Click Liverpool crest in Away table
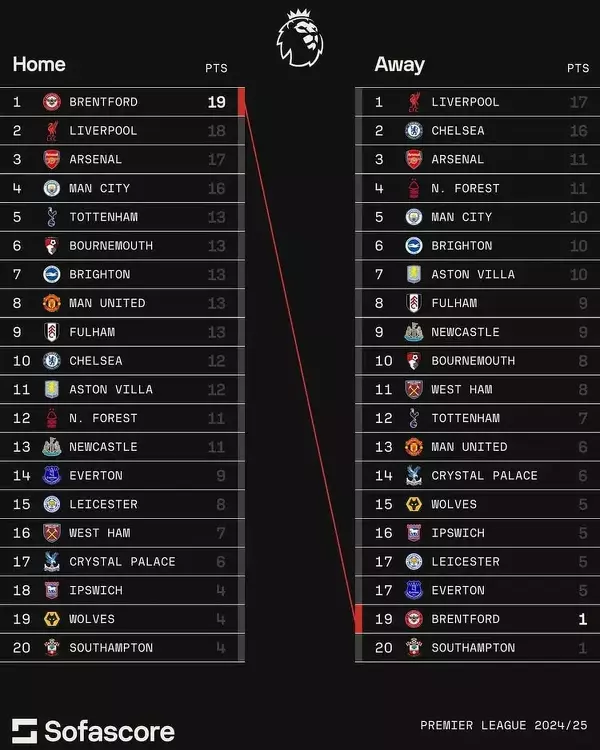The height and width of the screenshot is (750, 600). (414, 102)
